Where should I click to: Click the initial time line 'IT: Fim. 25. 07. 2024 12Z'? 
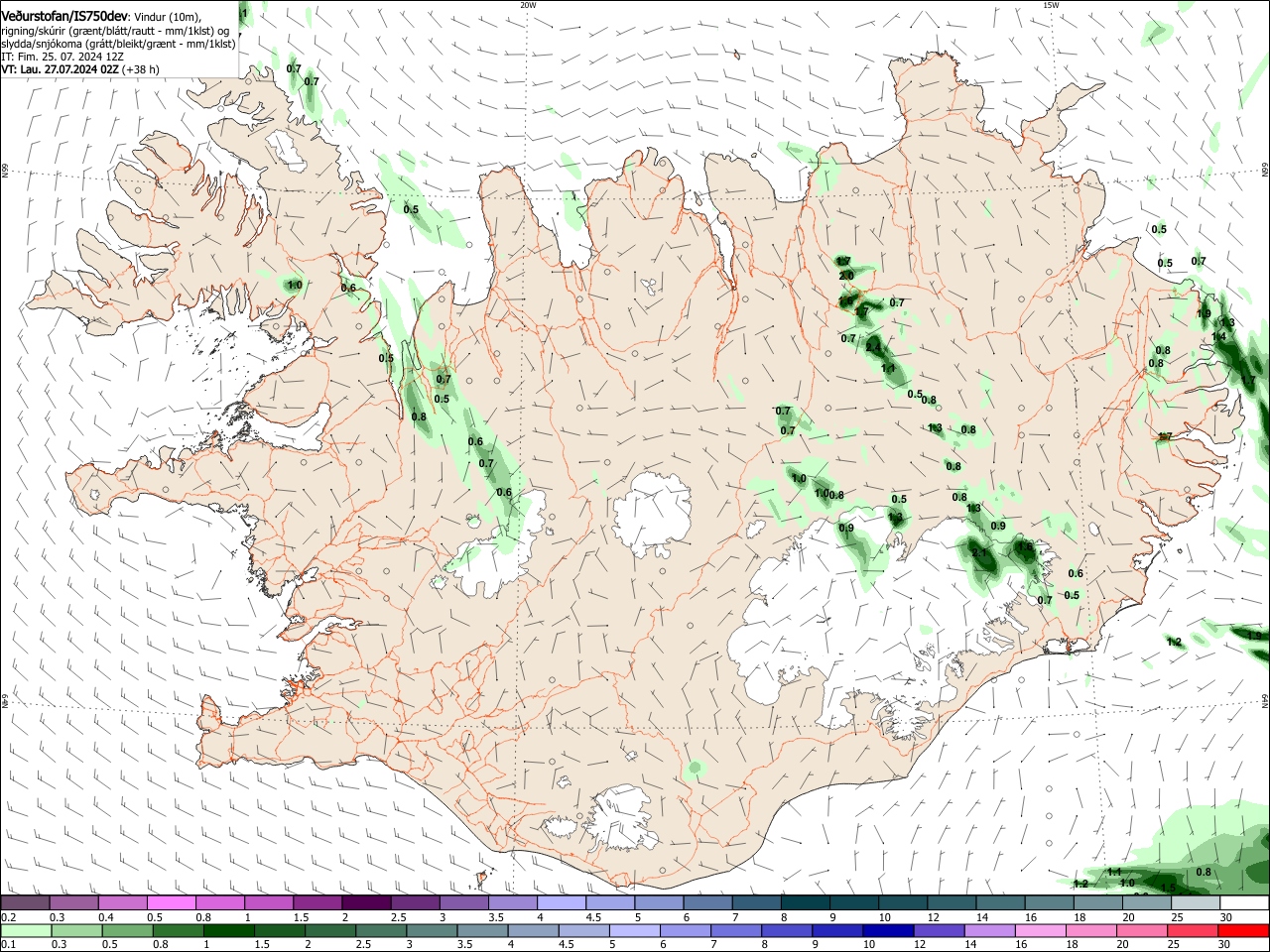pos(61,57)
